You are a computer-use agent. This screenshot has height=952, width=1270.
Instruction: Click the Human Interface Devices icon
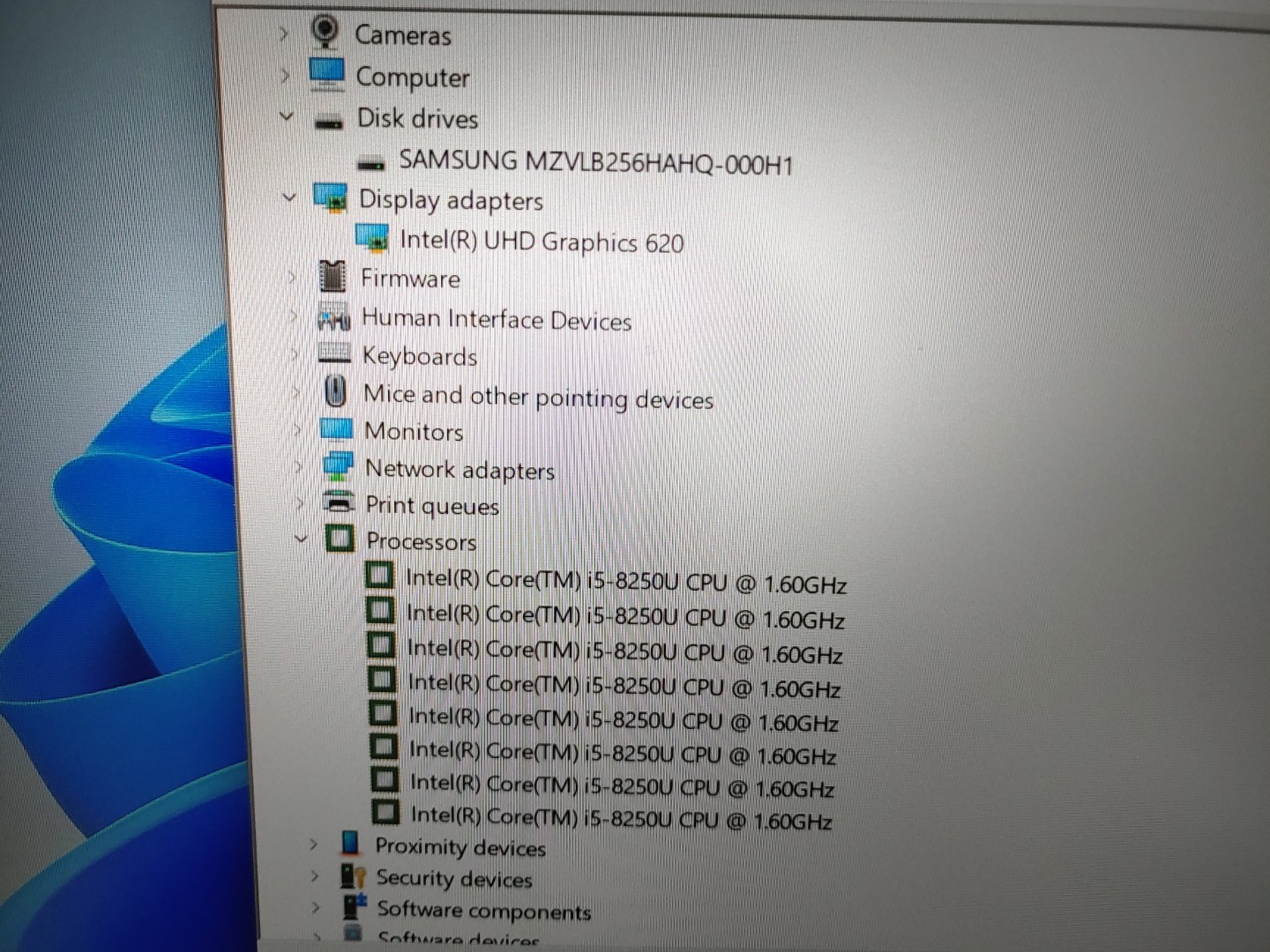[333, 317]
